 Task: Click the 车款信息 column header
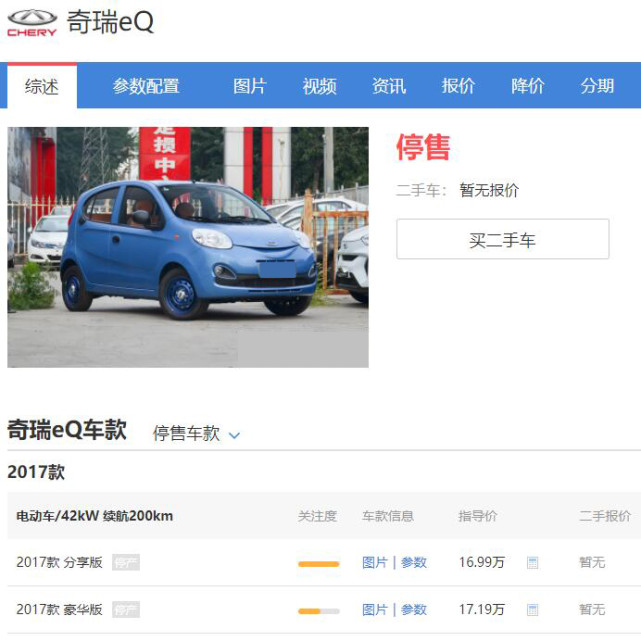(388, 516)
